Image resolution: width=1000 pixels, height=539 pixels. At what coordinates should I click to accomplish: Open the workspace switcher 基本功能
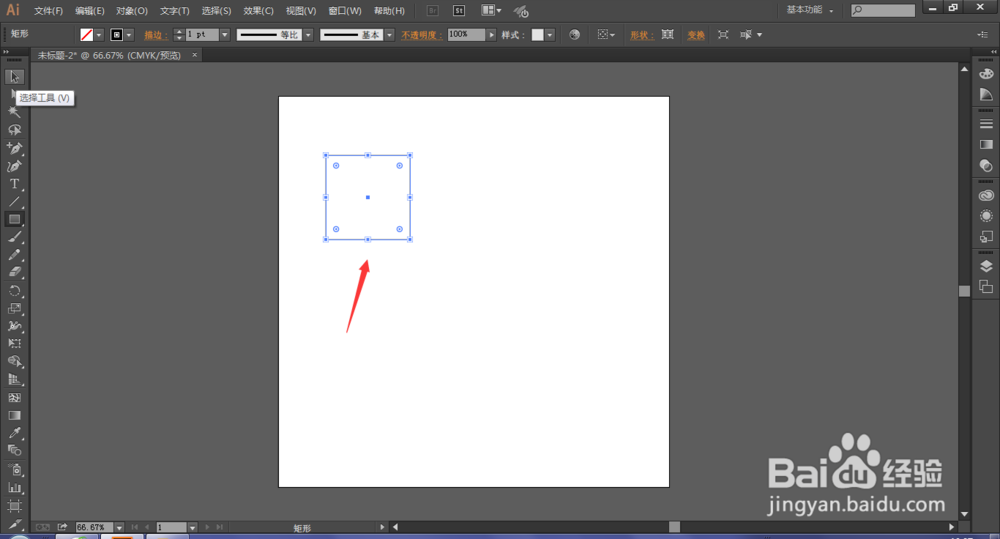[x=809, y=10]
